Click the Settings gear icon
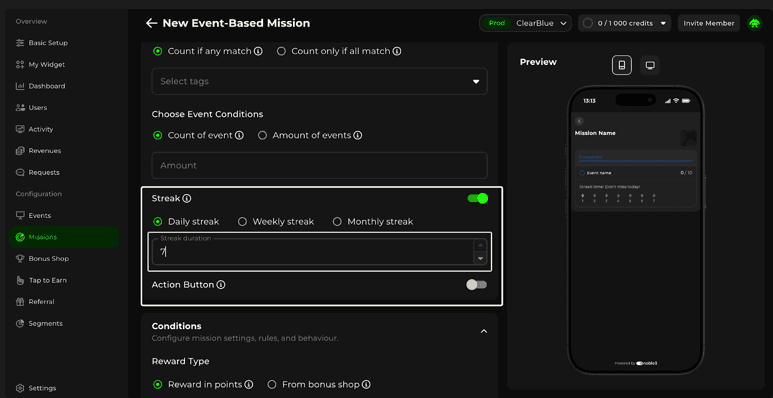The image size is (773, 398). coord(20,388)
